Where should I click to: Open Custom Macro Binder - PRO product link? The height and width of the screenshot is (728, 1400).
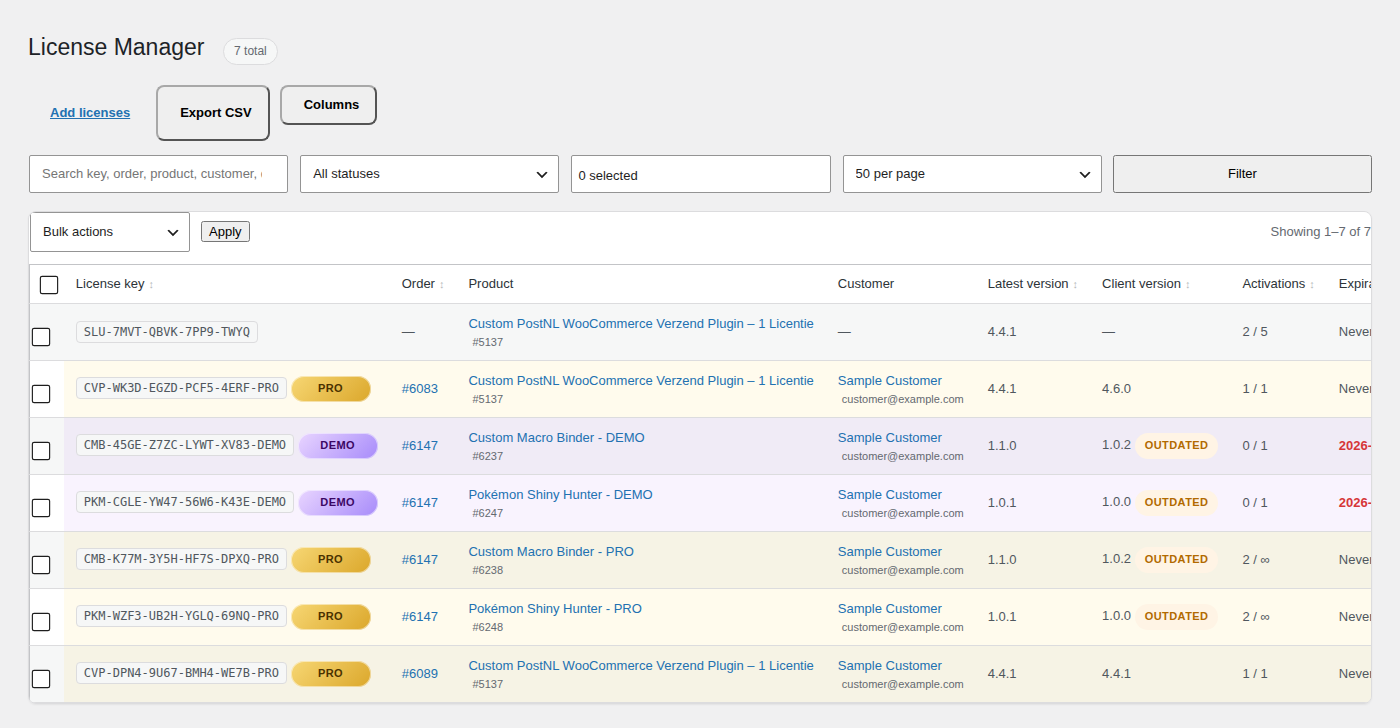[x=551, y=552]
